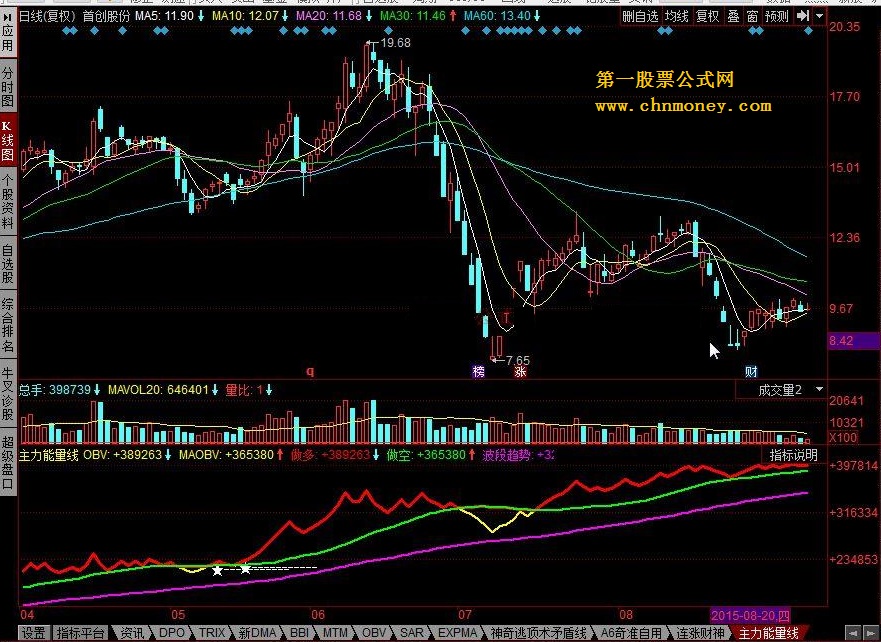
Task: Toggle 均线 moving average display
Action: (676, 16)
